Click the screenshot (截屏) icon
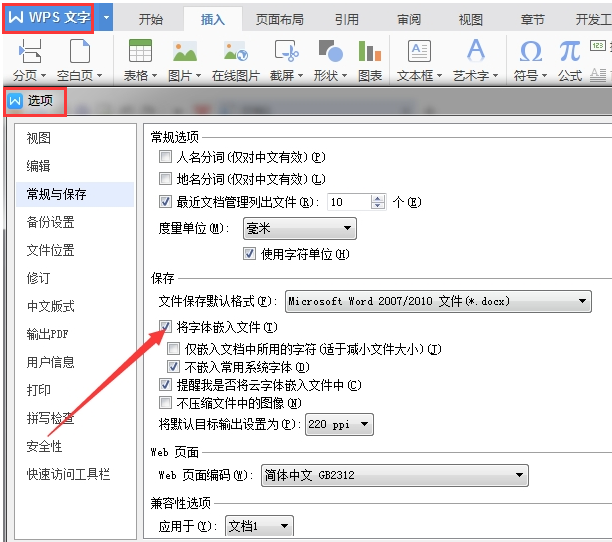The width and height of the screenshot is (612, 542). coord(286,51)
